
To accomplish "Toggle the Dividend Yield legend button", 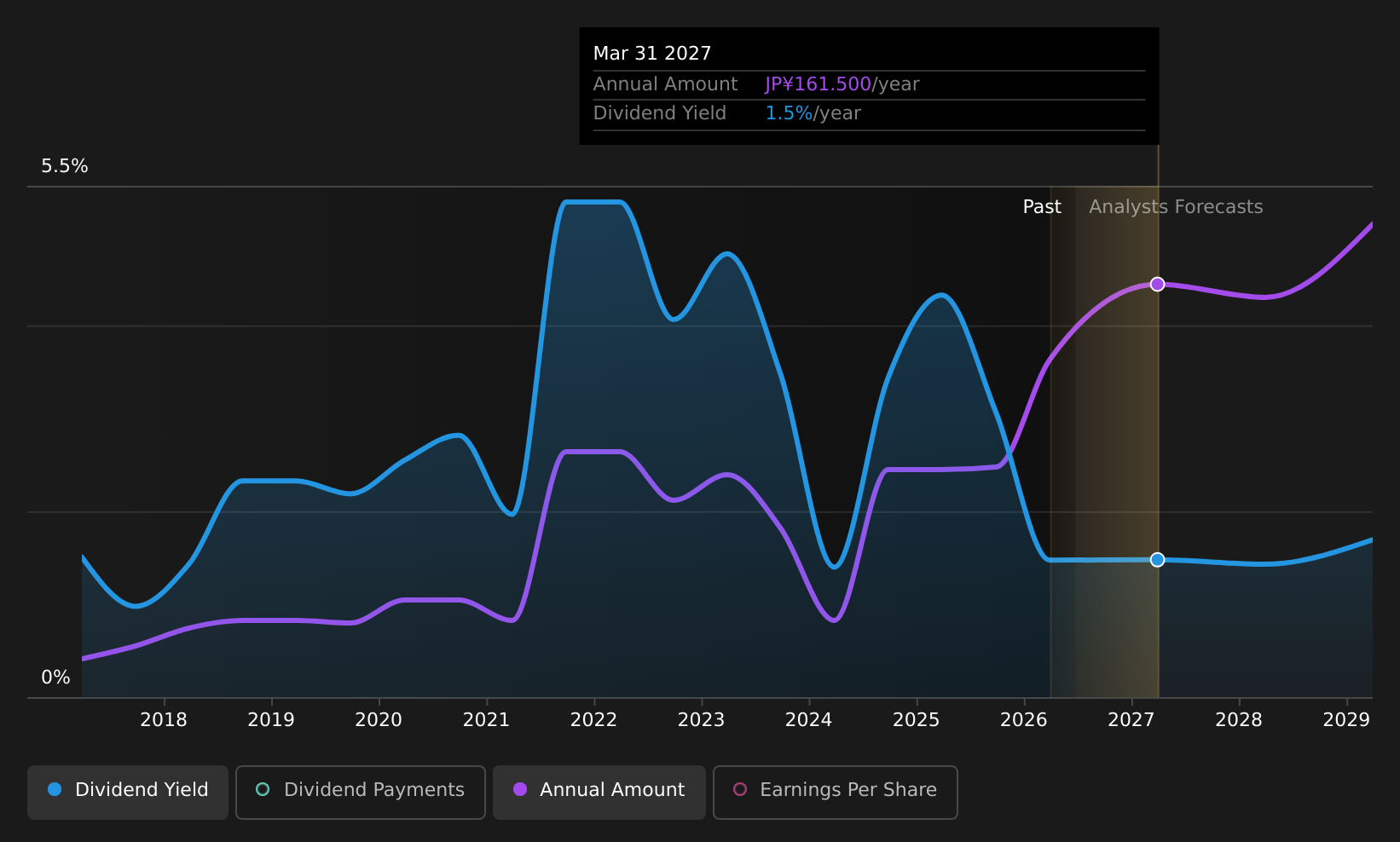I will point(128,792).
